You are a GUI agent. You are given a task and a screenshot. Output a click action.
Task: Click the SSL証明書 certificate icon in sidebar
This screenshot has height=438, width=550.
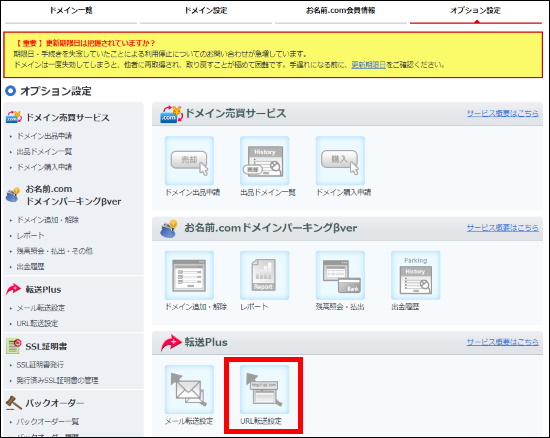pyautogui.click(x=14, y=346)
